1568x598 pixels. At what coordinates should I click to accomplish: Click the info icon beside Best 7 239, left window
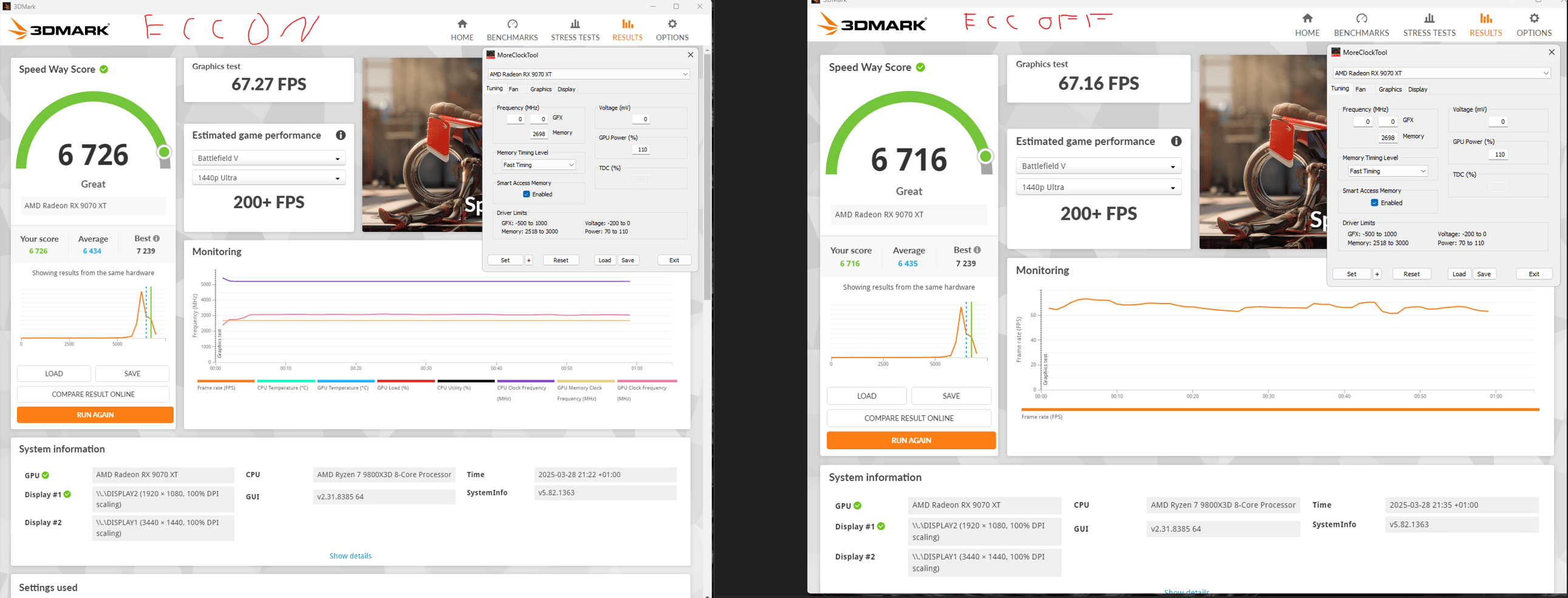tap(157, 239)
